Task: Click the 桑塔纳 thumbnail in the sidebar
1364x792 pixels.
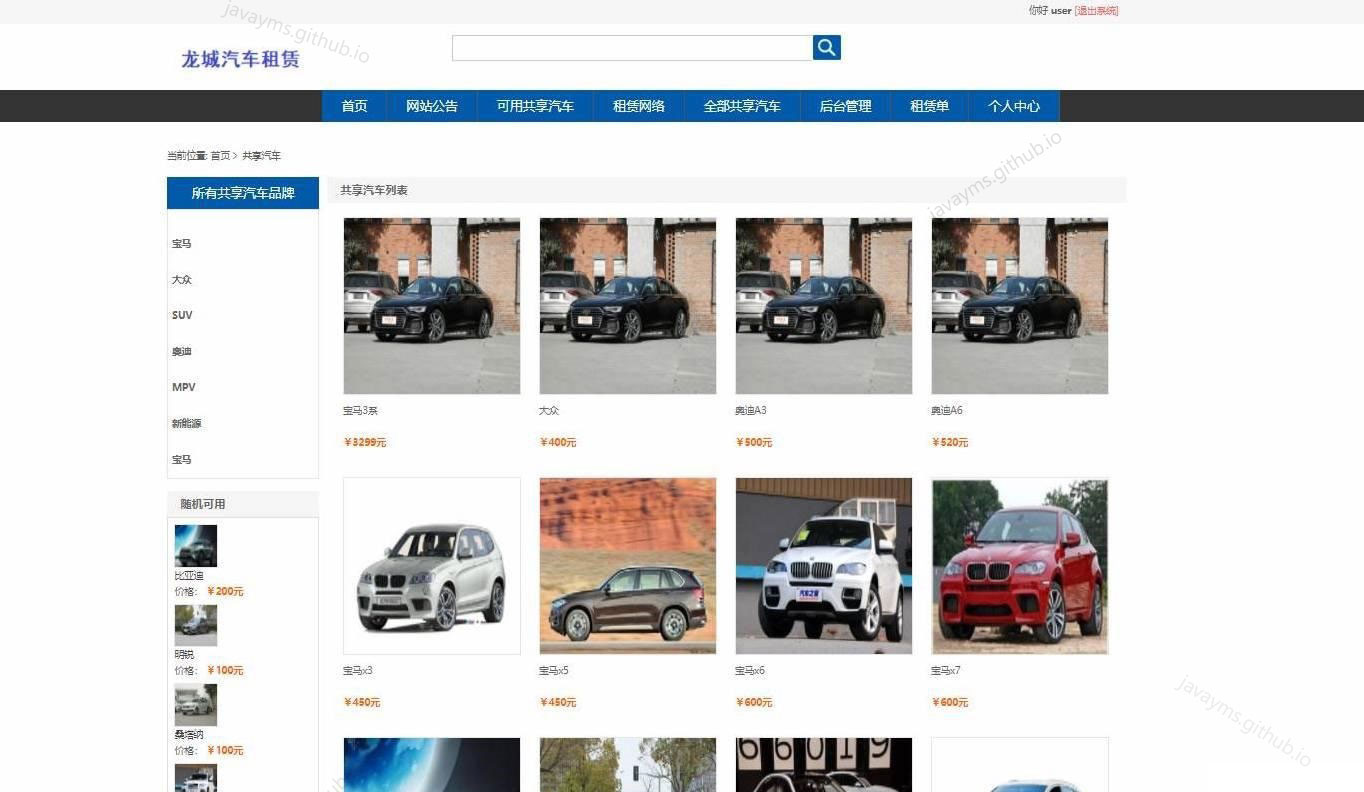Action: 195,705
